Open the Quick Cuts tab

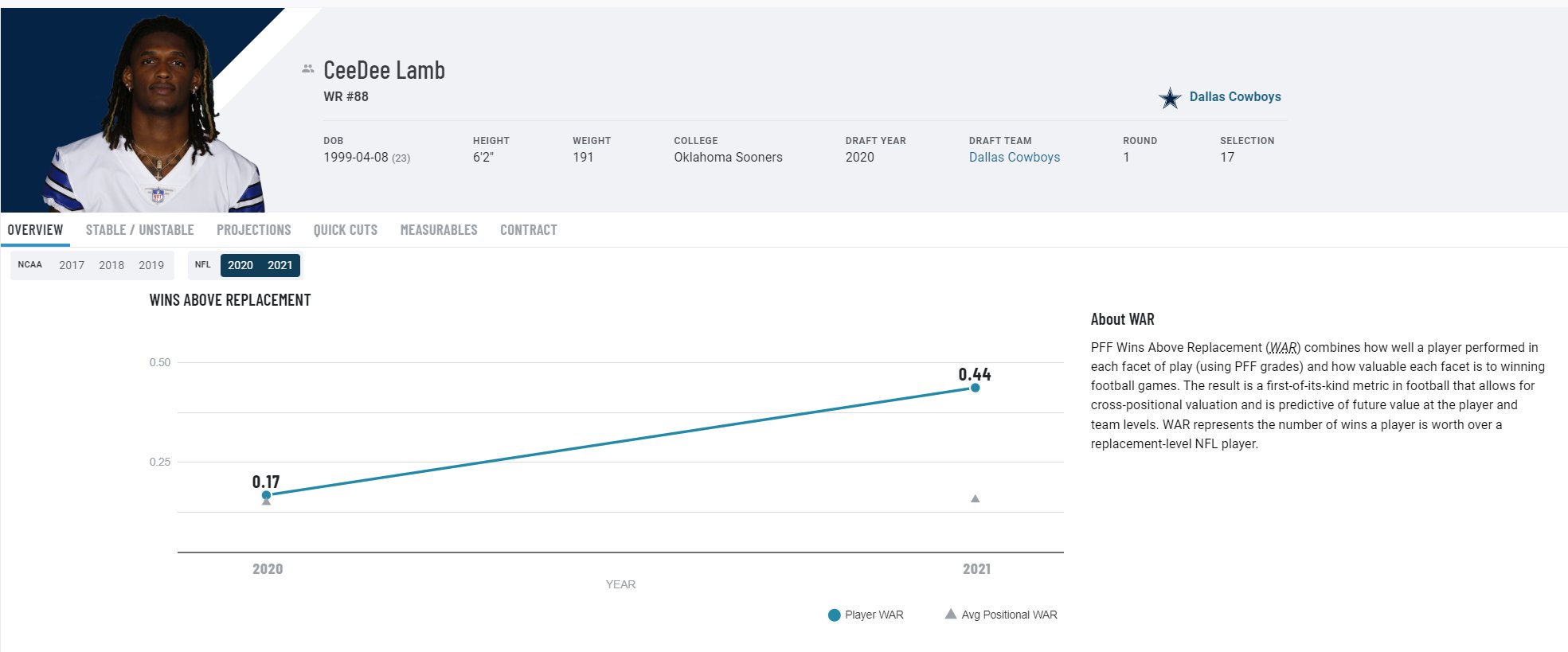[345, 230]
